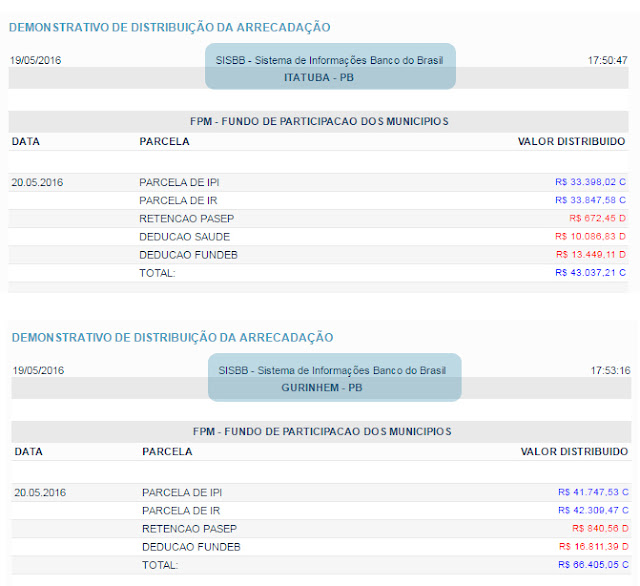Viewport: 640px width, 586px height.
Task: Click the timestamp 17:53:16
Action: pyautogui.click(x=610, y=371)
